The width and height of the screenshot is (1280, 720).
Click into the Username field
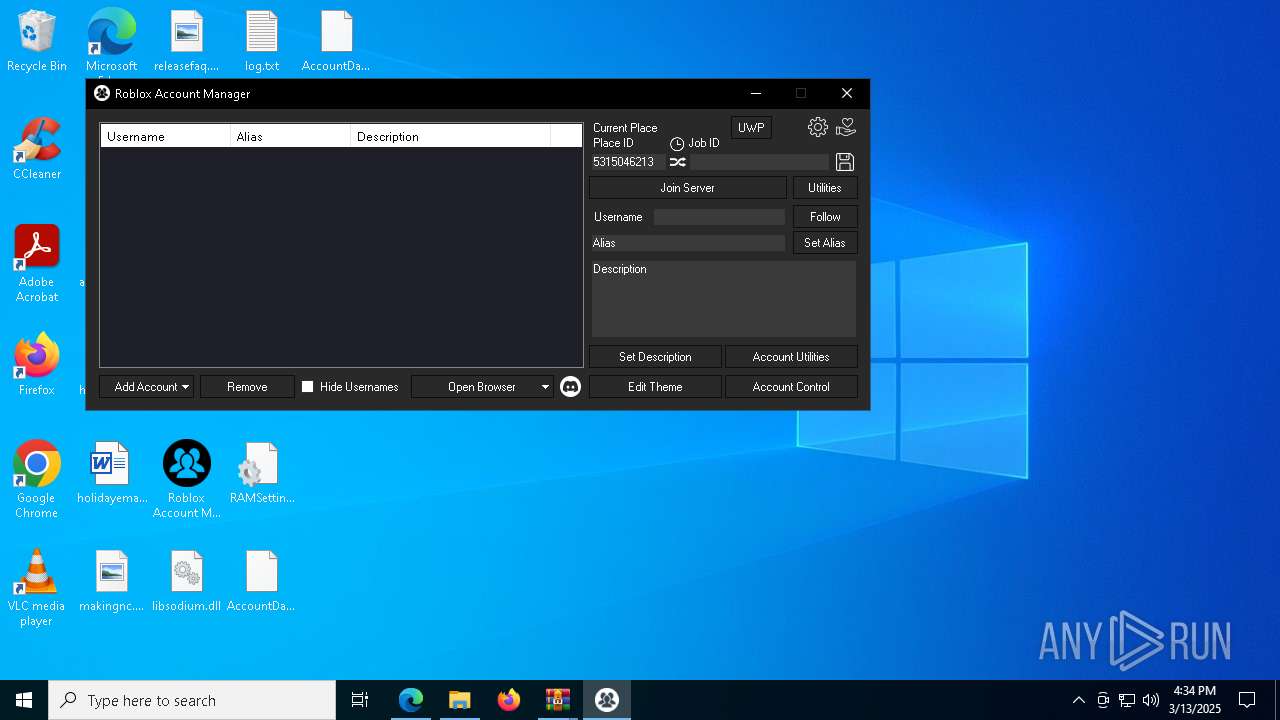719,217
